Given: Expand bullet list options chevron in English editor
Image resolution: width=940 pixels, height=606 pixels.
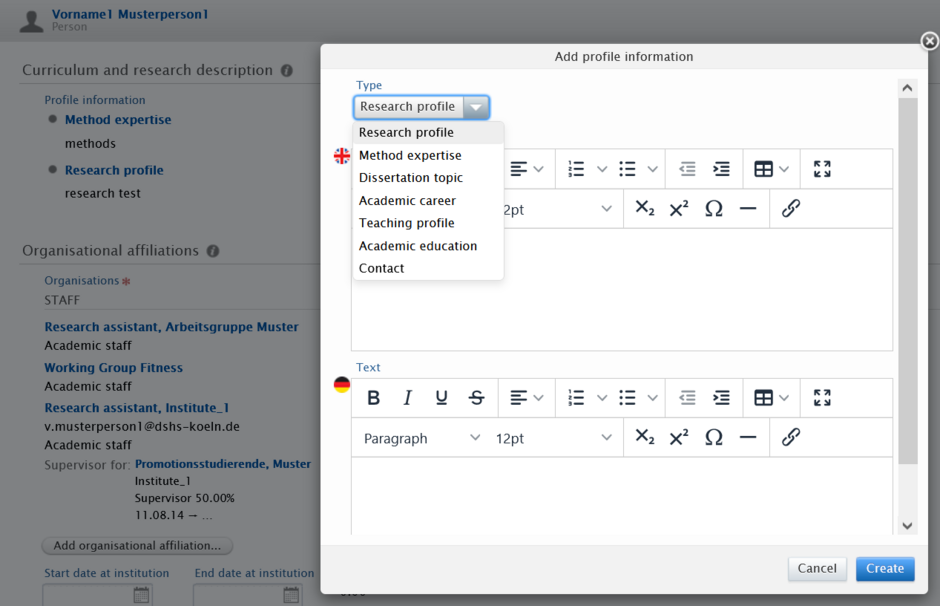Looking at the screenshot, I should pos(653,169).
